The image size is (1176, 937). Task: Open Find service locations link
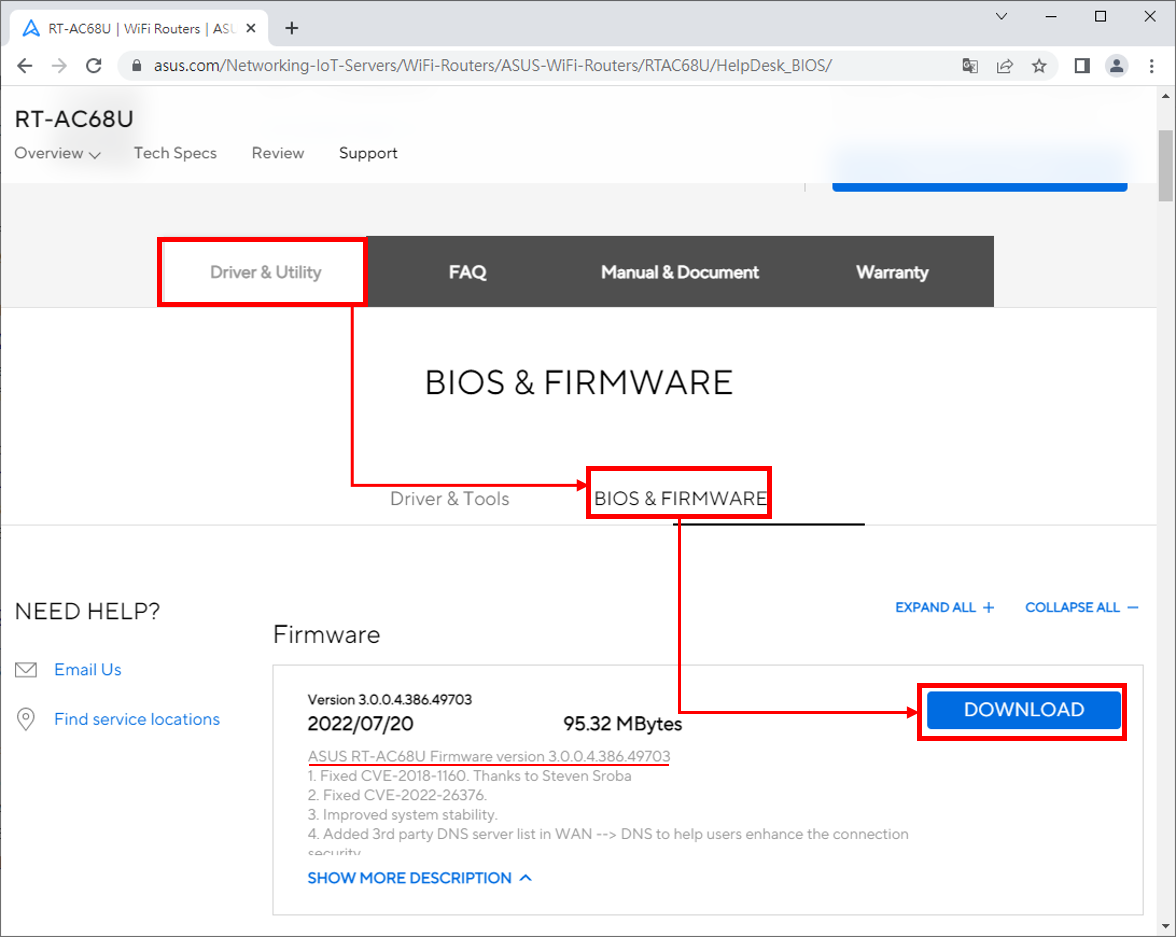coord(137,719)
